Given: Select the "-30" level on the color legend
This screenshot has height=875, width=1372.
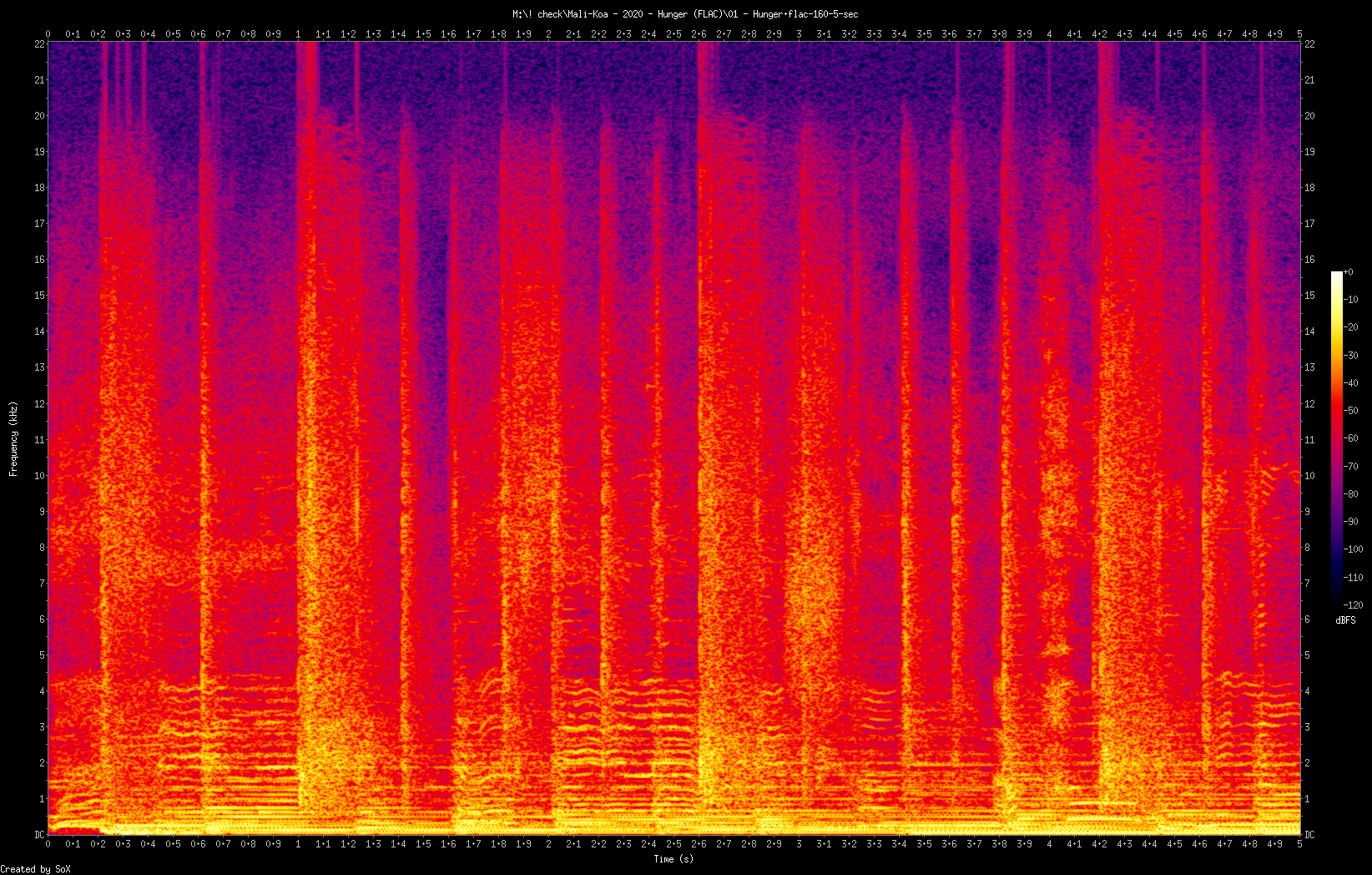Looking at the screenshot, I should [1352, 355].
